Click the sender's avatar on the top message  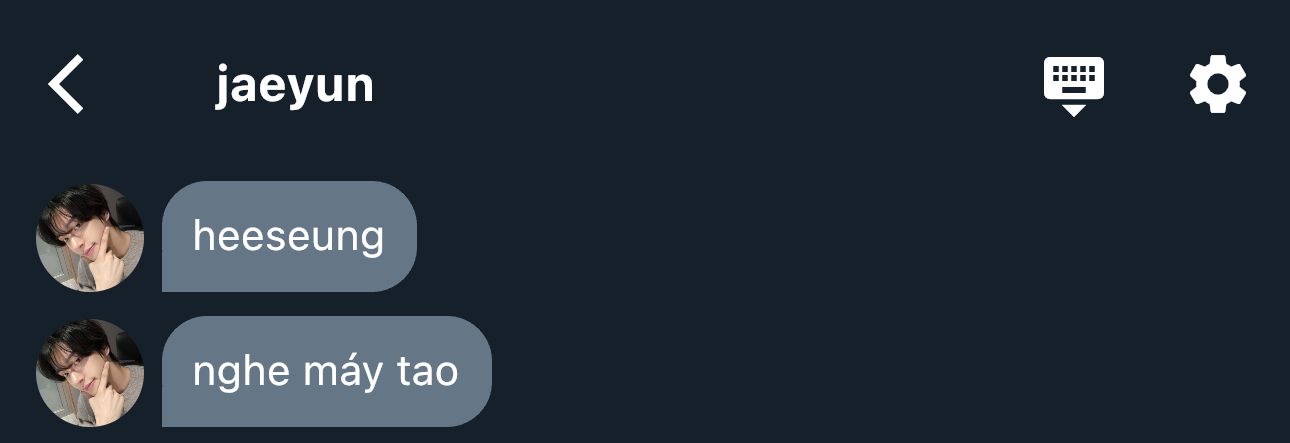point(90,237)
